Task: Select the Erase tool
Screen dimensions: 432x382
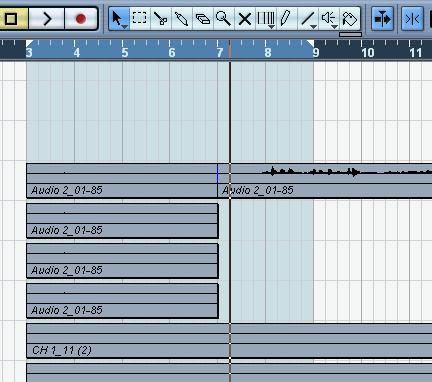Action: (203, 18)
